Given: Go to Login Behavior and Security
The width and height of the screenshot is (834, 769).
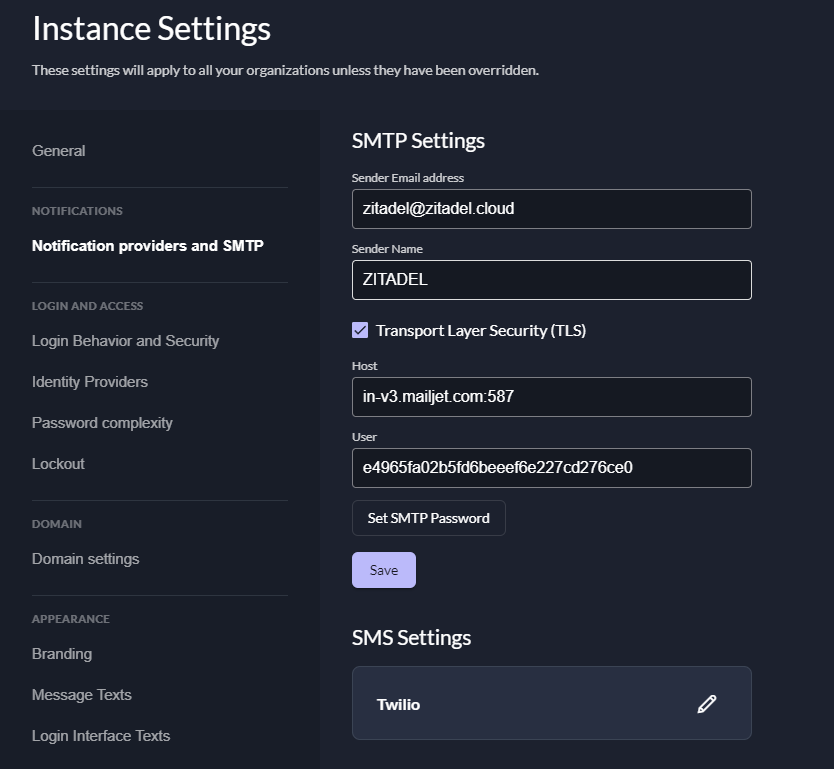Looking at the screenshot, I should [x=125, y=341].
